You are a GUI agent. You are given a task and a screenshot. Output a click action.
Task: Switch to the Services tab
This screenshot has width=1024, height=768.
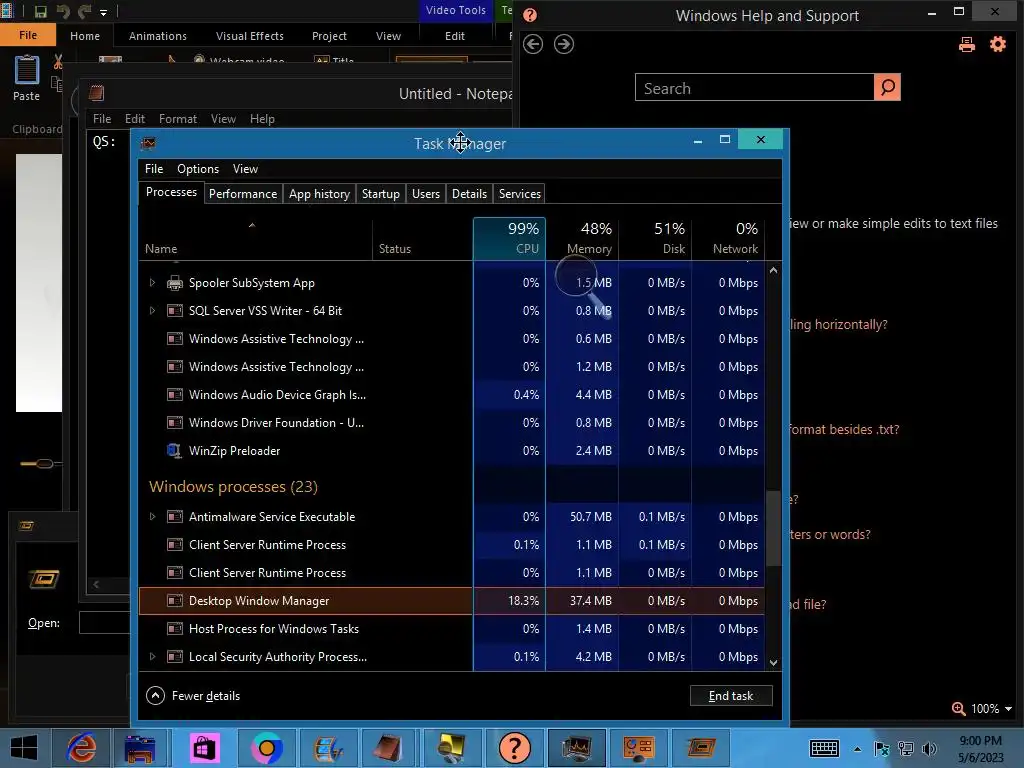tap(520, 194)
